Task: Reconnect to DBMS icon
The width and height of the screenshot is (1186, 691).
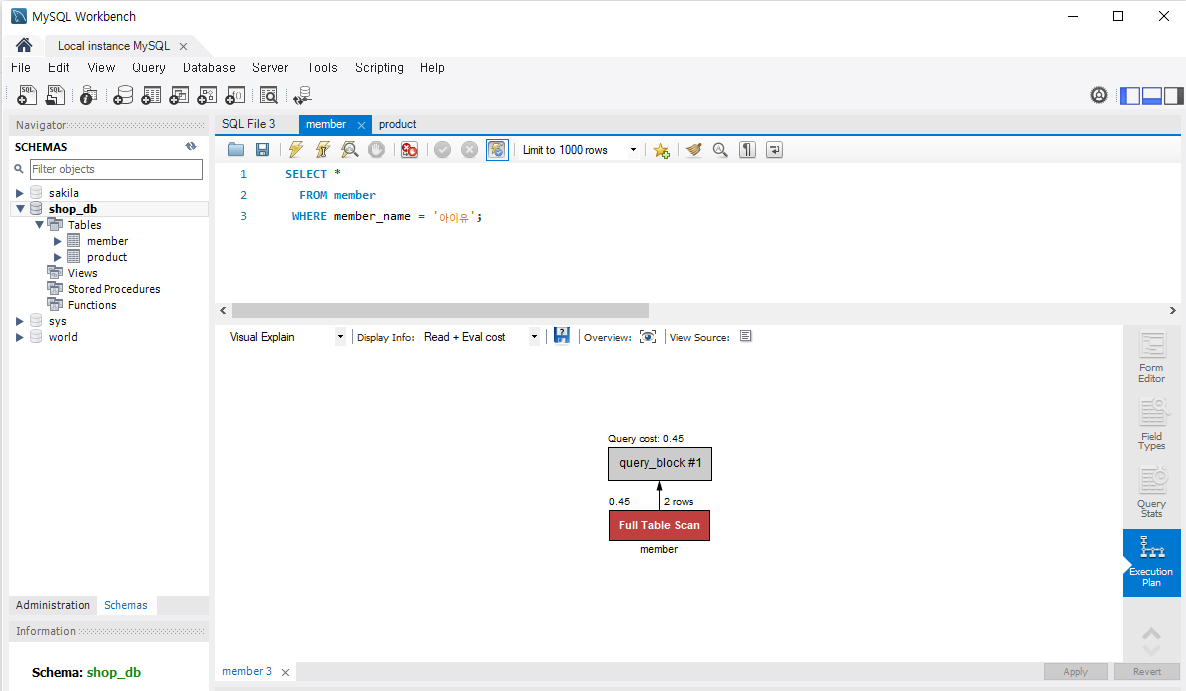Action: coord(302,95)
